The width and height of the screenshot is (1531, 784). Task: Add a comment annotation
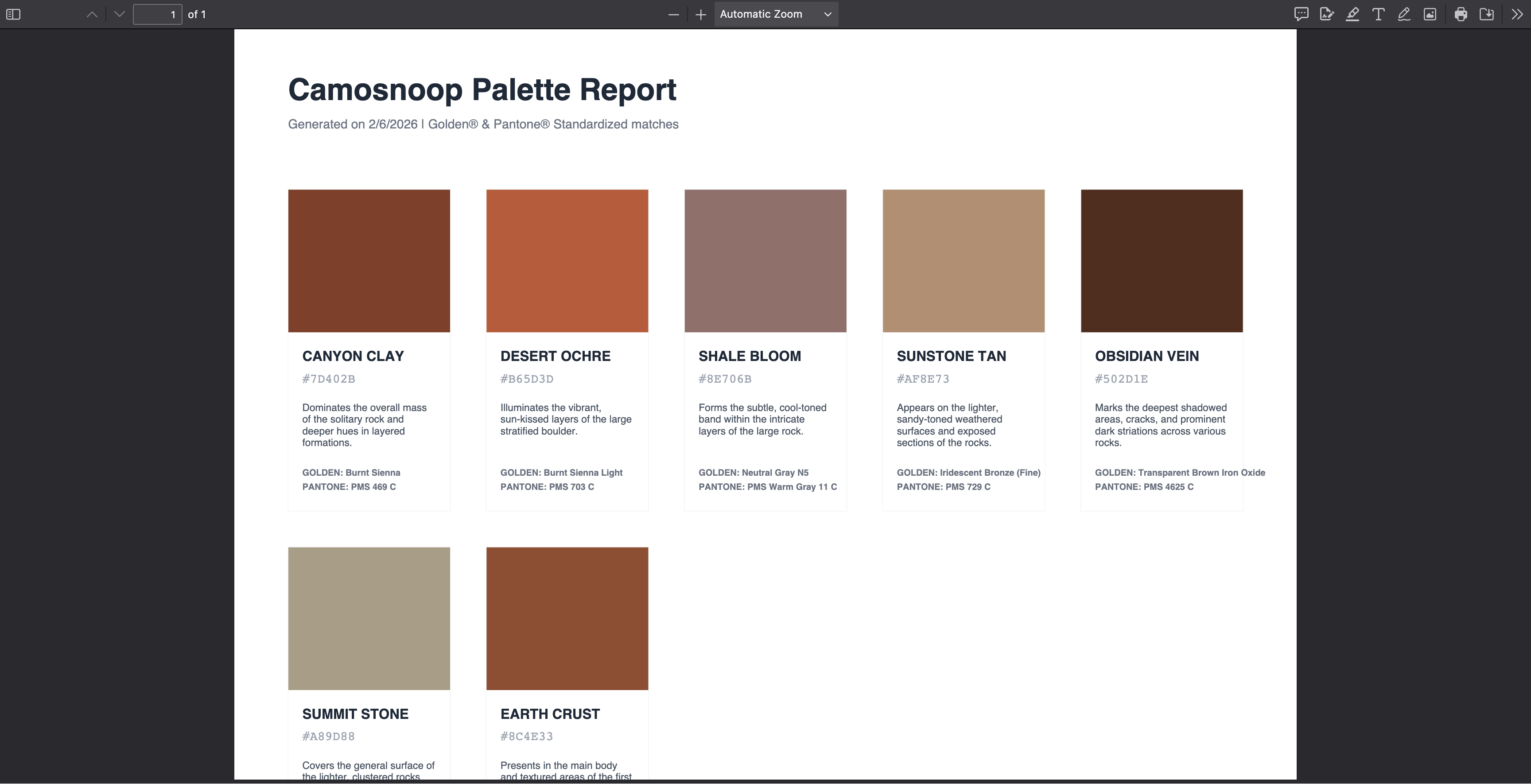click(1301, 14)
